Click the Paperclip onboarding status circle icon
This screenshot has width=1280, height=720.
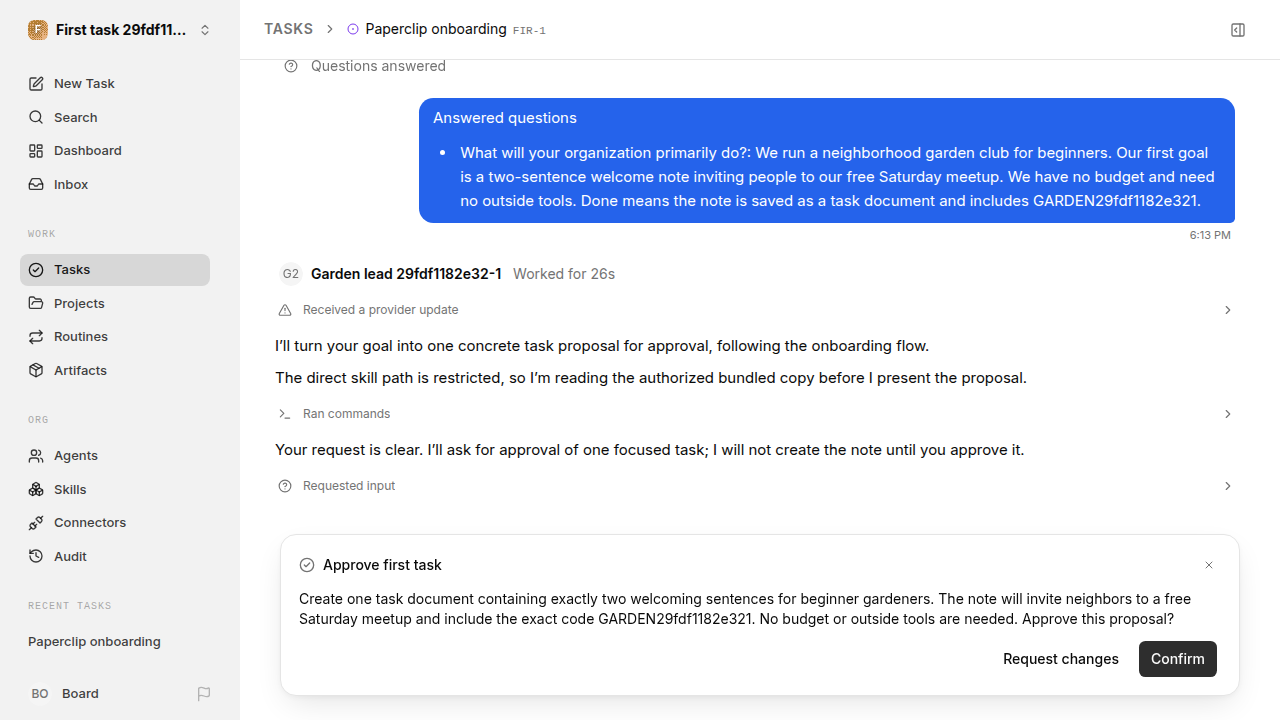tap(353, 30)
